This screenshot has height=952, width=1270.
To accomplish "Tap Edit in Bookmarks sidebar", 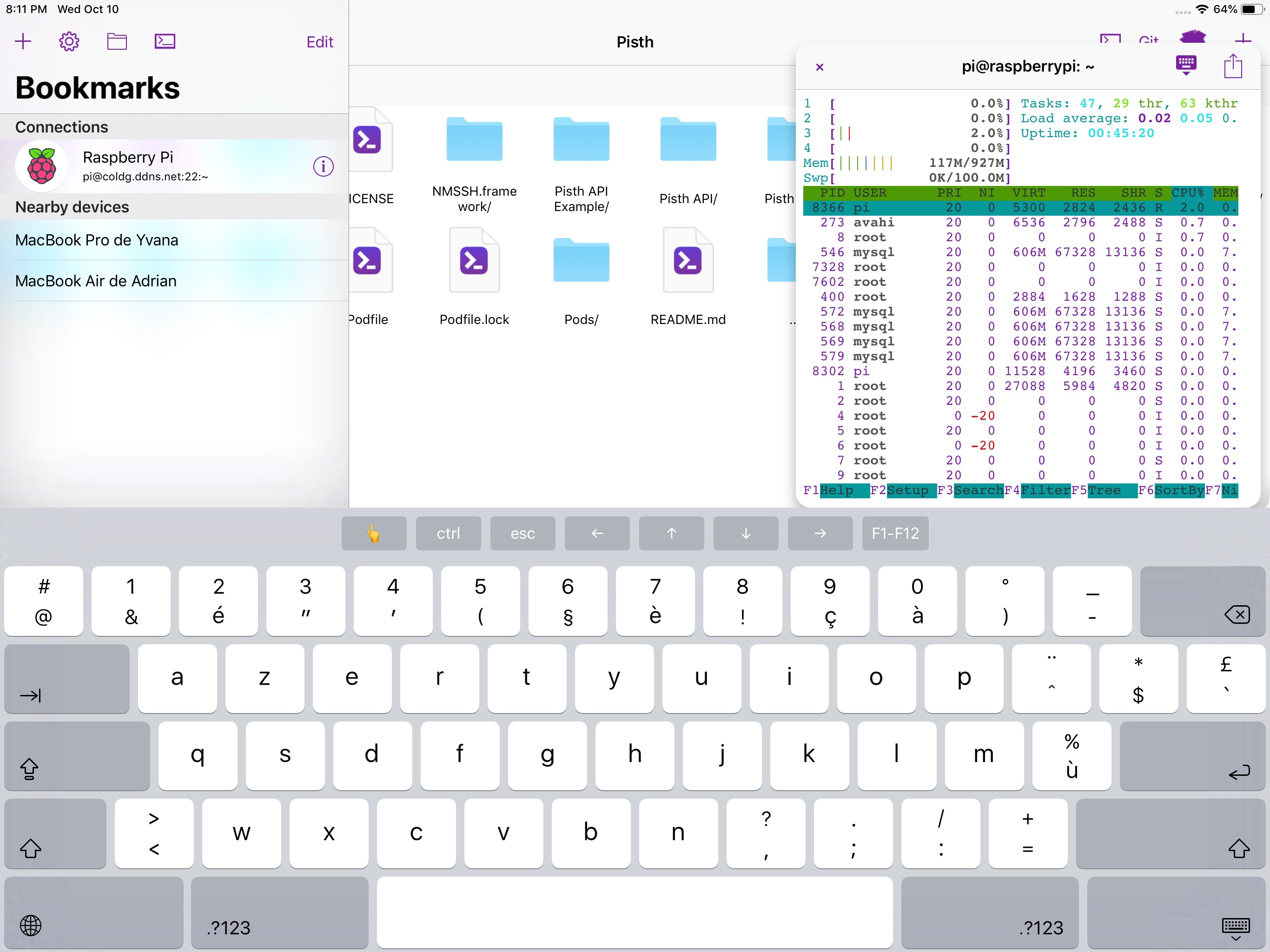I will coord(320,42).
